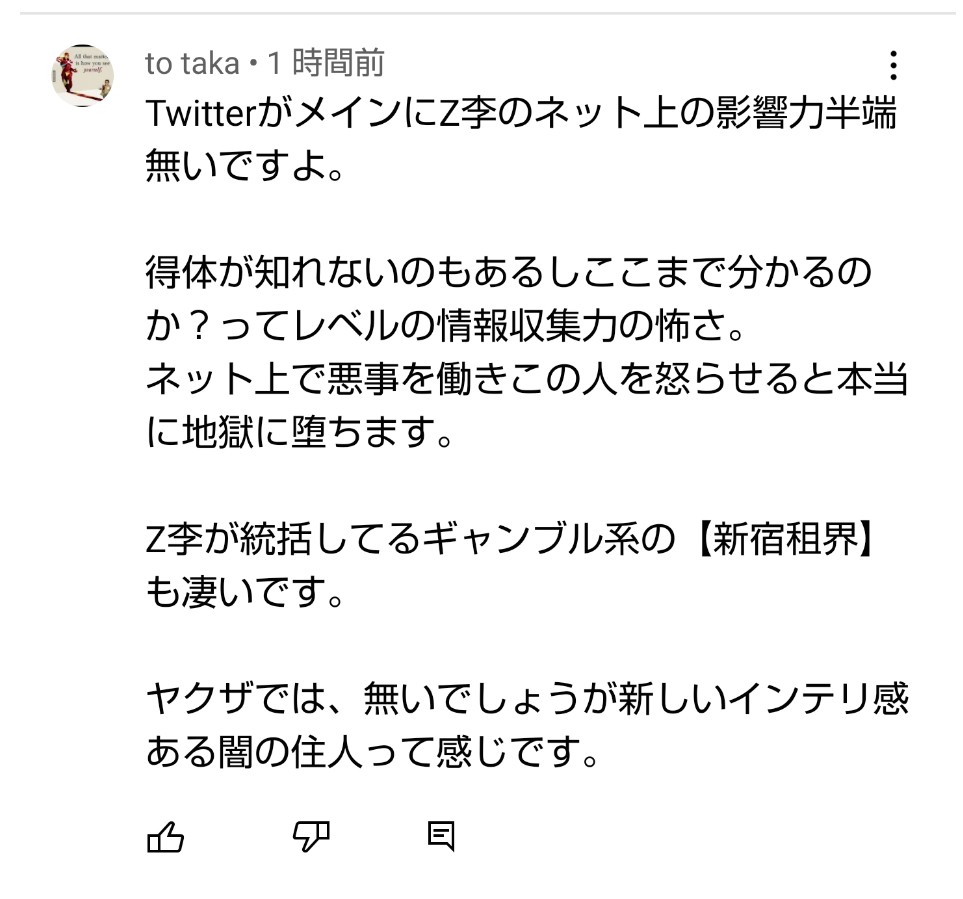Open the to taka username link
Image resolution: width=963 pixels, height=899 pixels.
click(x=192, y=64)
